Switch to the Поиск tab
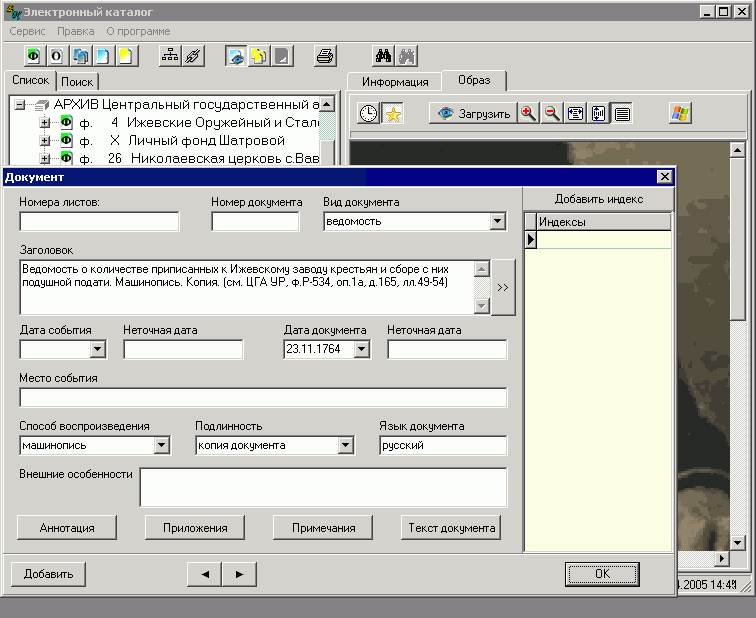This screenshot has width=756, height=618. [77, 81]
